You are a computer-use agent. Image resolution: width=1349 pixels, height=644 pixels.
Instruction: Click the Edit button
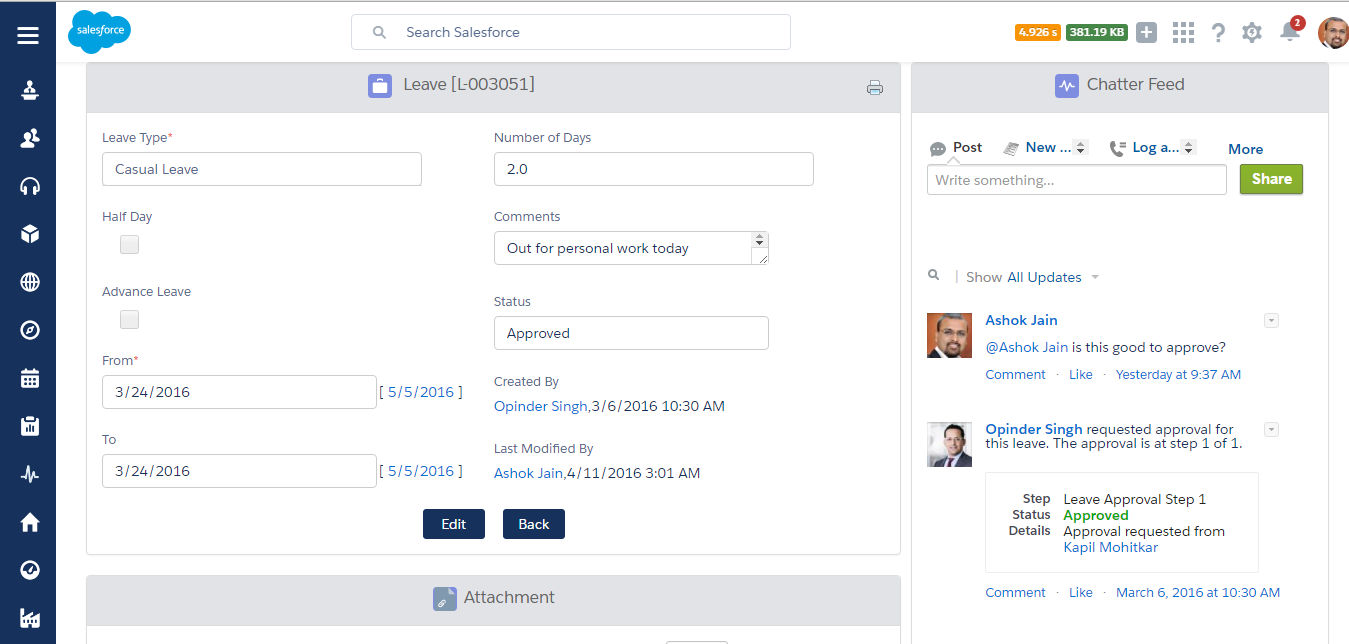point(454,524)
